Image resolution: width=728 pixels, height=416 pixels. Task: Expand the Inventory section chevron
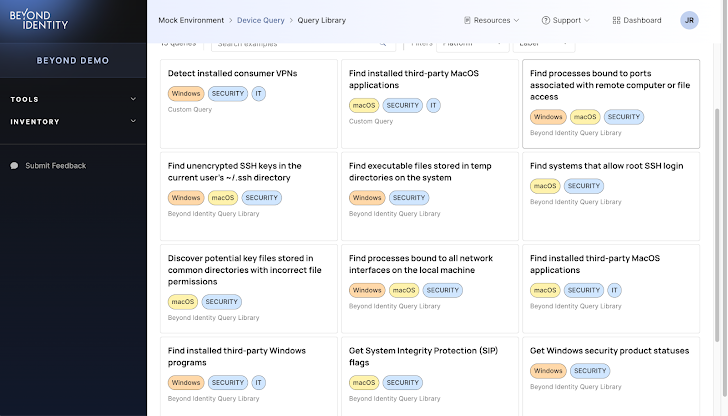point(133,121)
